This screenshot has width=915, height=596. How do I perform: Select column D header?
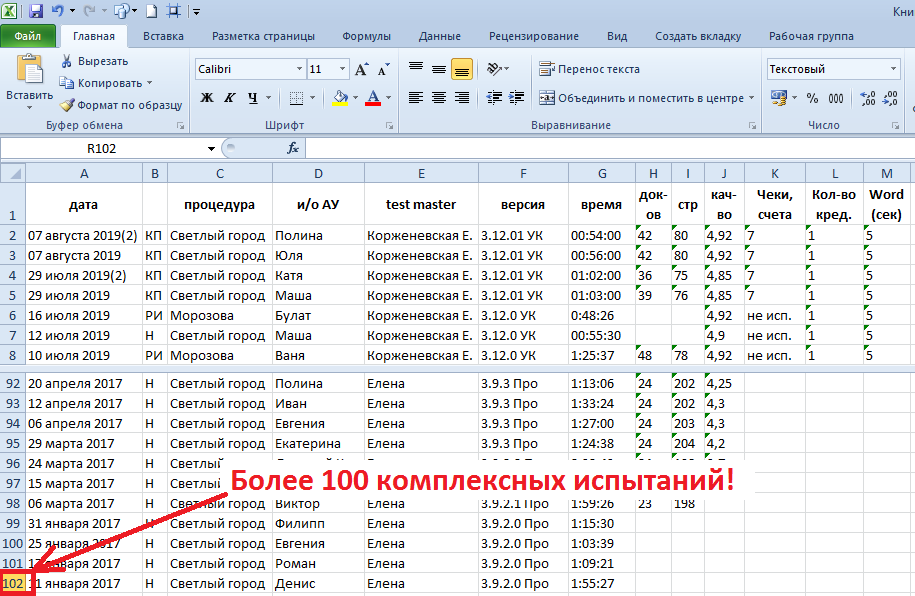[318, 173]
